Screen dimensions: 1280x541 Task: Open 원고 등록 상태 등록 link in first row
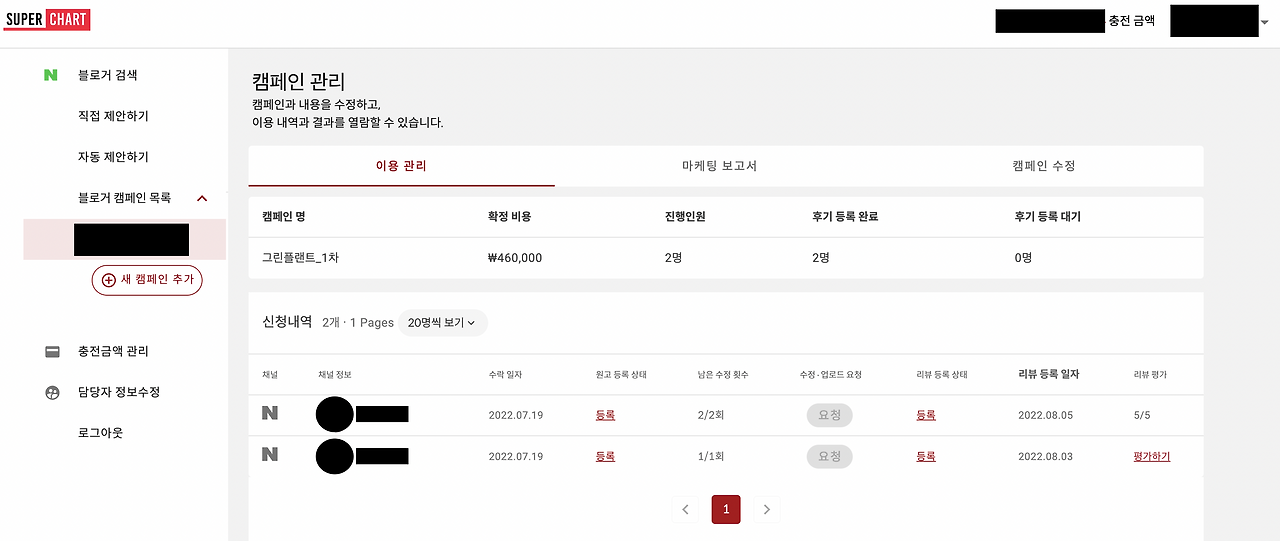[x=605, y=415]
